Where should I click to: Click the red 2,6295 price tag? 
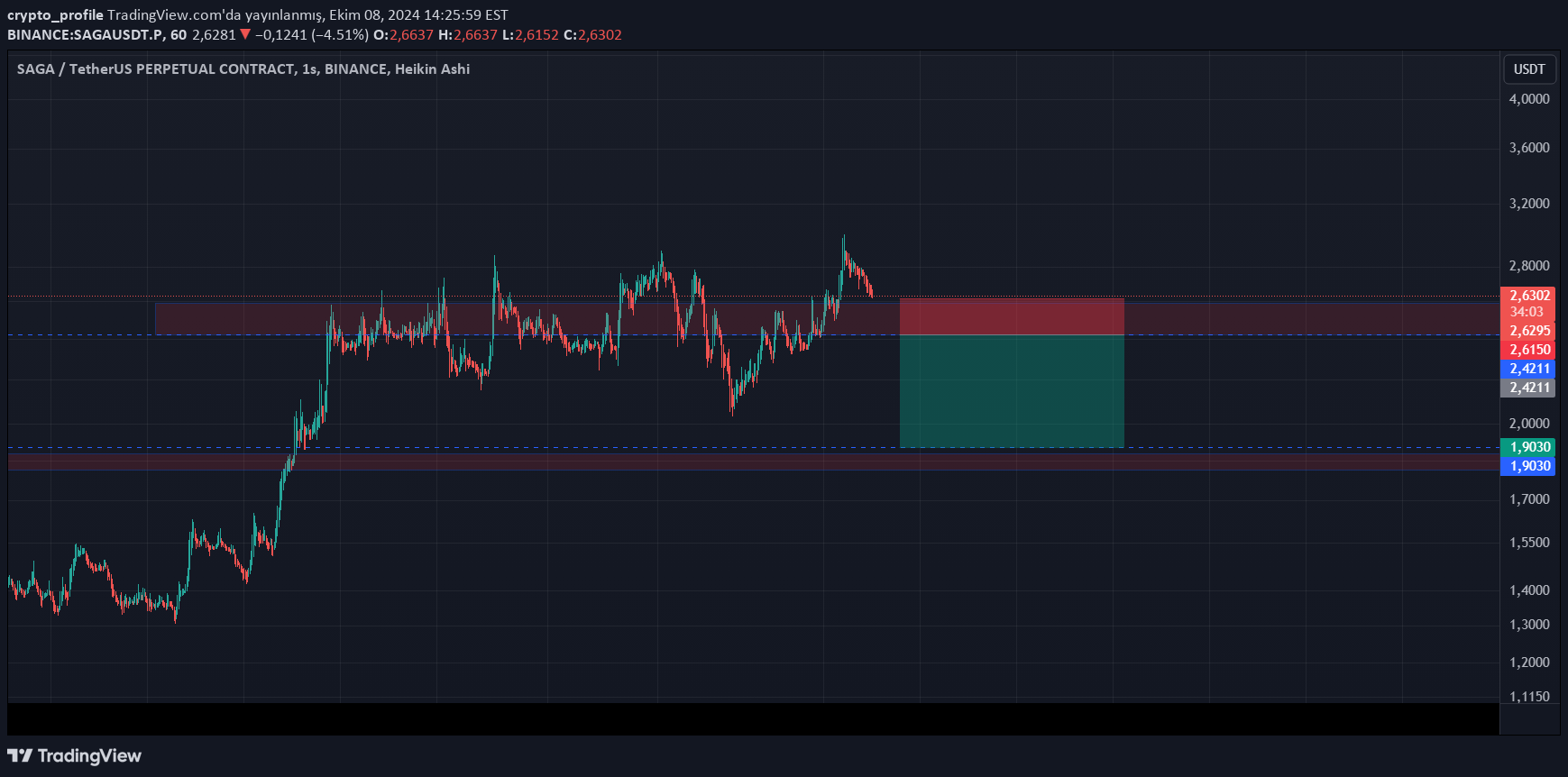point(1527,331)
